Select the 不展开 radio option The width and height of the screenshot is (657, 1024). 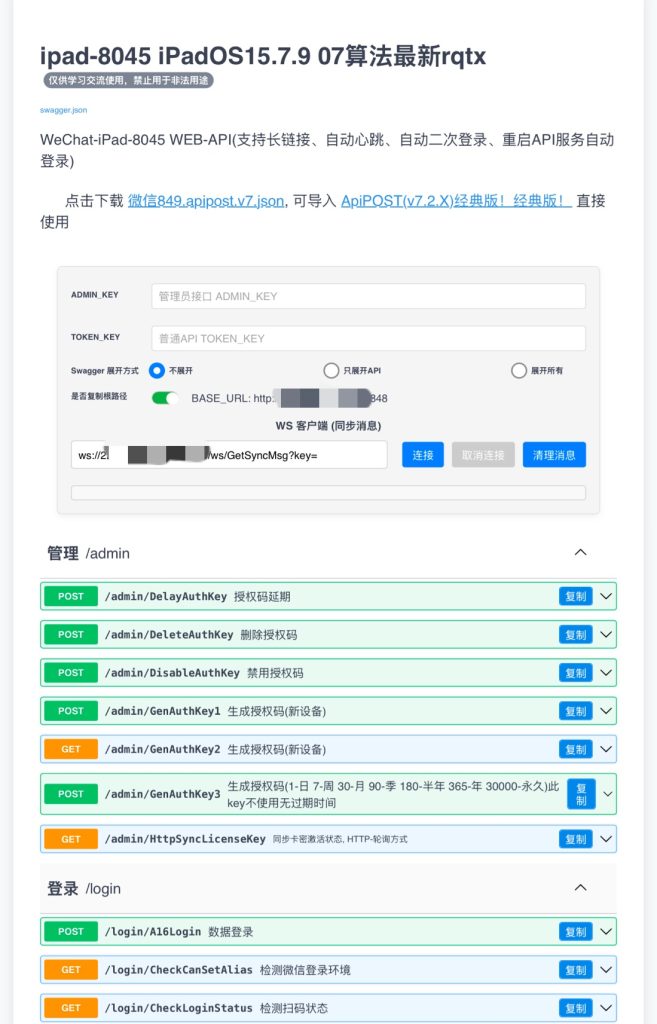pos(157,370)
